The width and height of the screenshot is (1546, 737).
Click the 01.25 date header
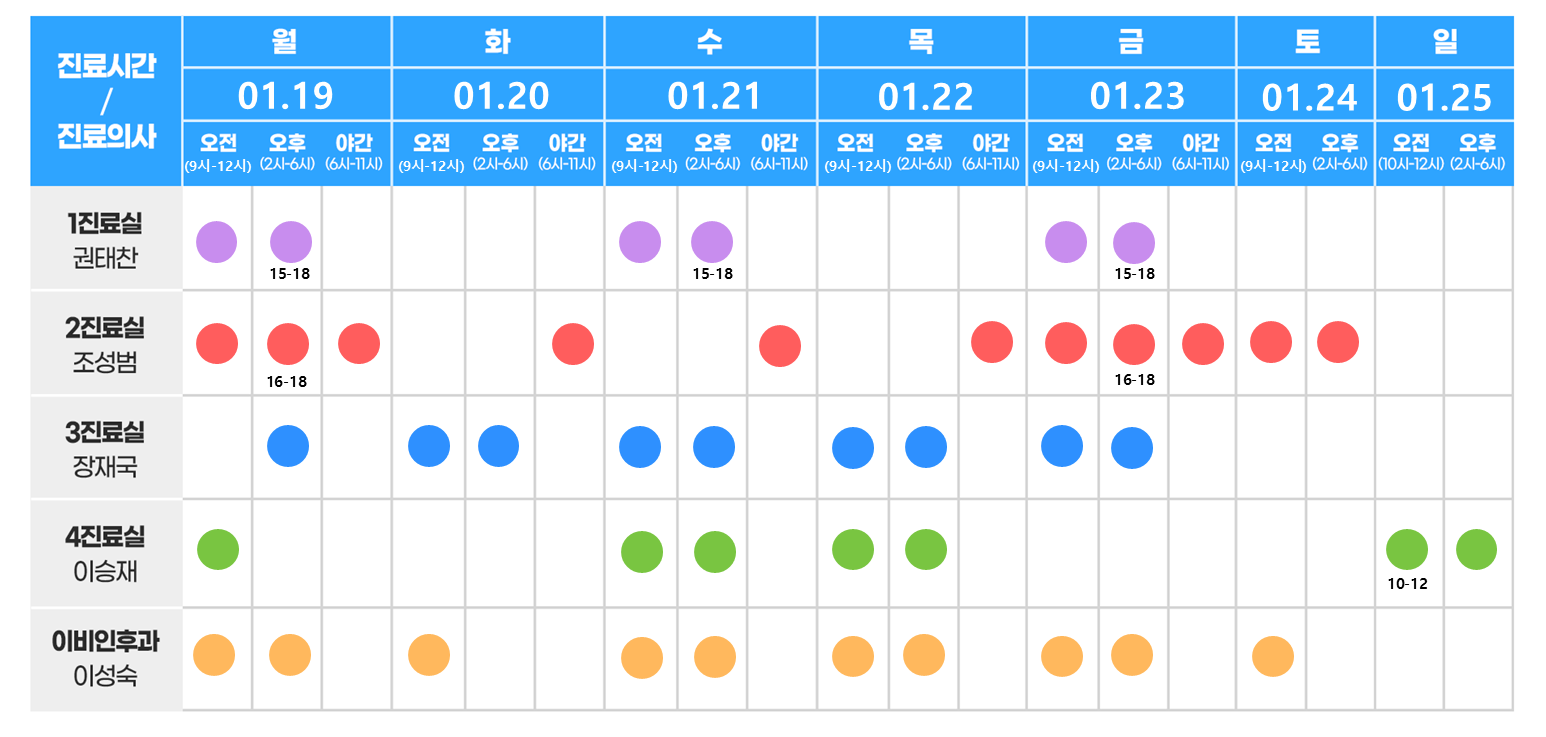(1444, 97)
